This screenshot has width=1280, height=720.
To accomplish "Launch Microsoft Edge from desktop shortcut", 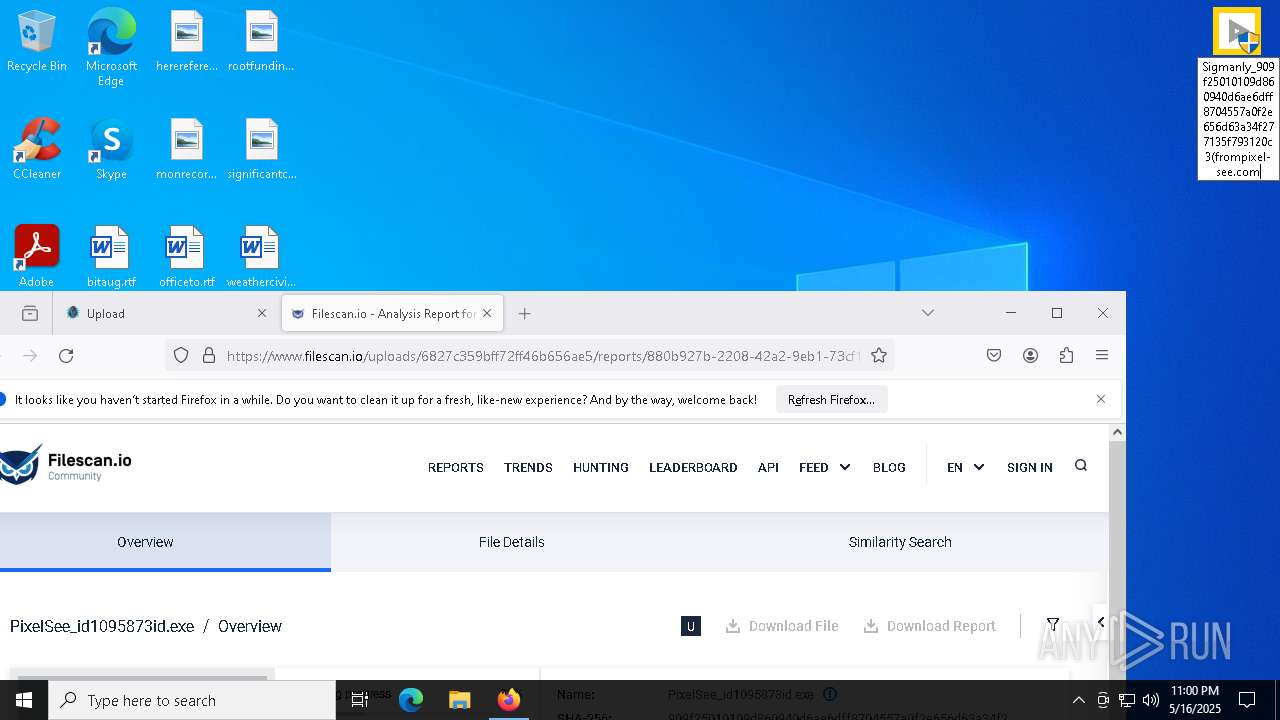I will point(111,48).
